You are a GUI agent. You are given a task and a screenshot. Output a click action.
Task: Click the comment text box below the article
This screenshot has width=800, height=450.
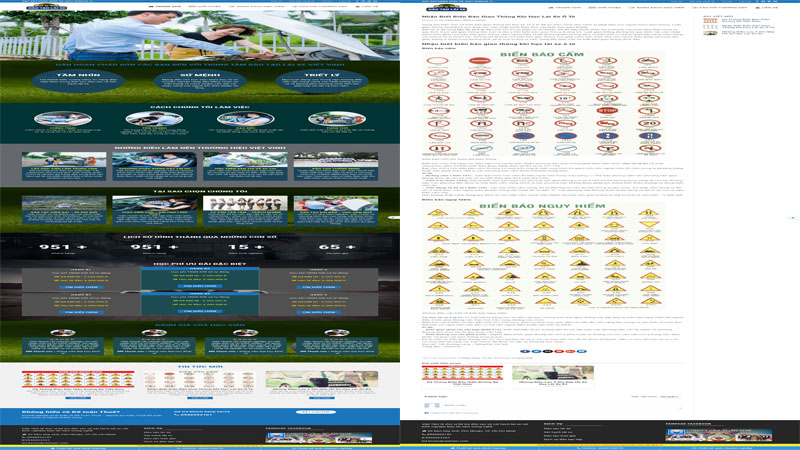(560, 406)
